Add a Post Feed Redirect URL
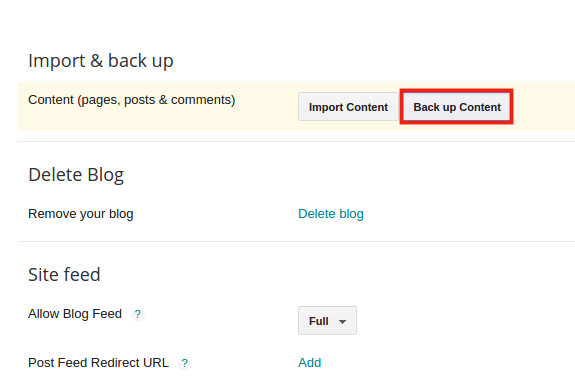Screen dimensions: 575x387 [310, 362]
